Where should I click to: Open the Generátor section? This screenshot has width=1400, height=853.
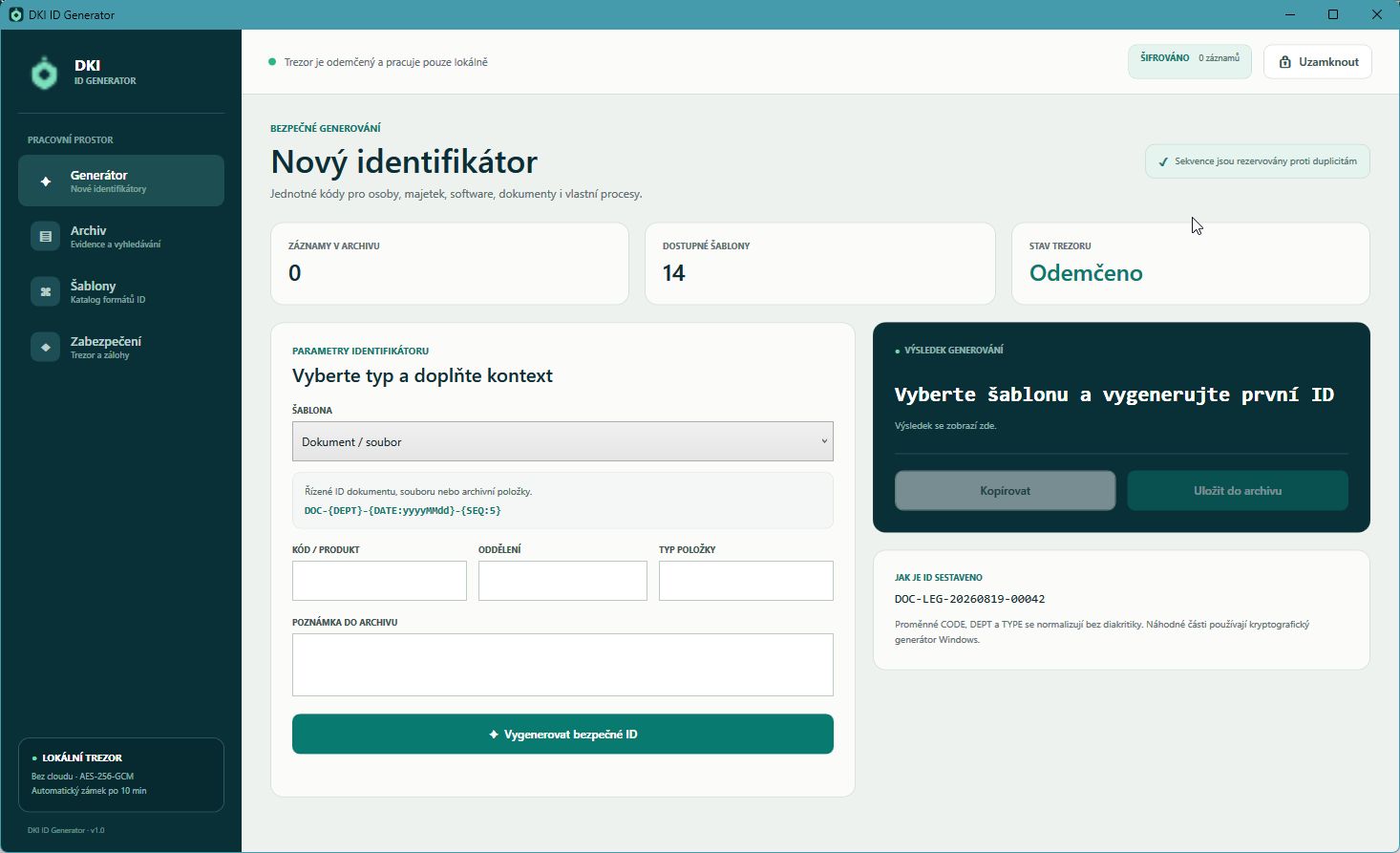[x=121, y=181]
